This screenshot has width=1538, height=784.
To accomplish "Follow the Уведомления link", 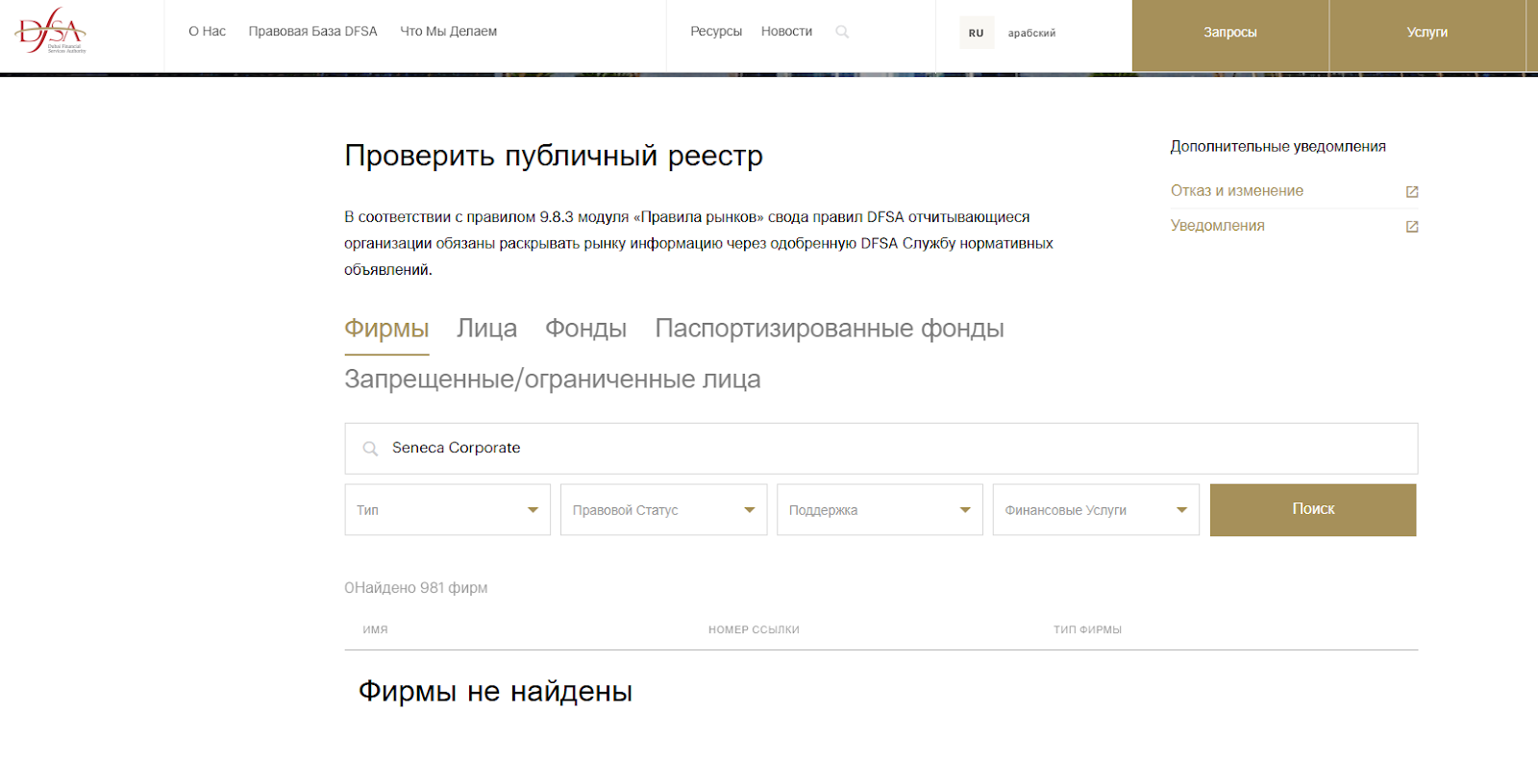I will (x=1218, y=226).
